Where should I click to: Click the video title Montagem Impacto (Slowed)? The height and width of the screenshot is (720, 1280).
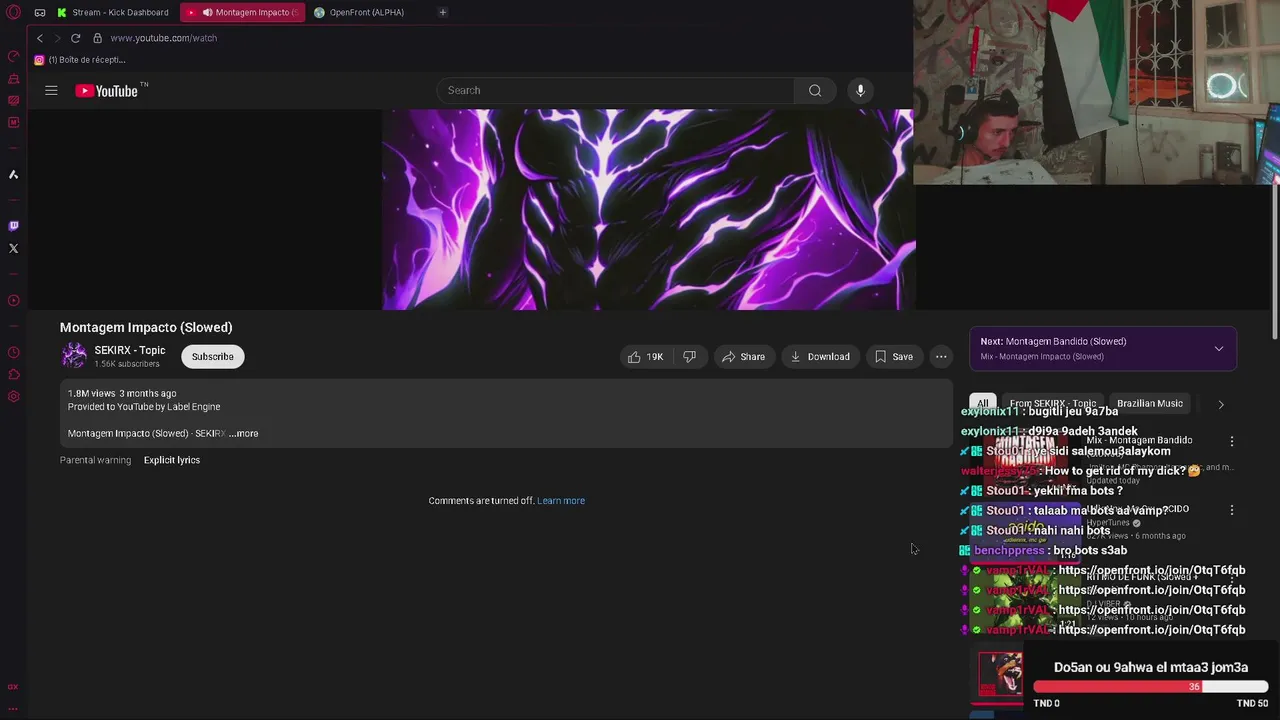(146, 327)
